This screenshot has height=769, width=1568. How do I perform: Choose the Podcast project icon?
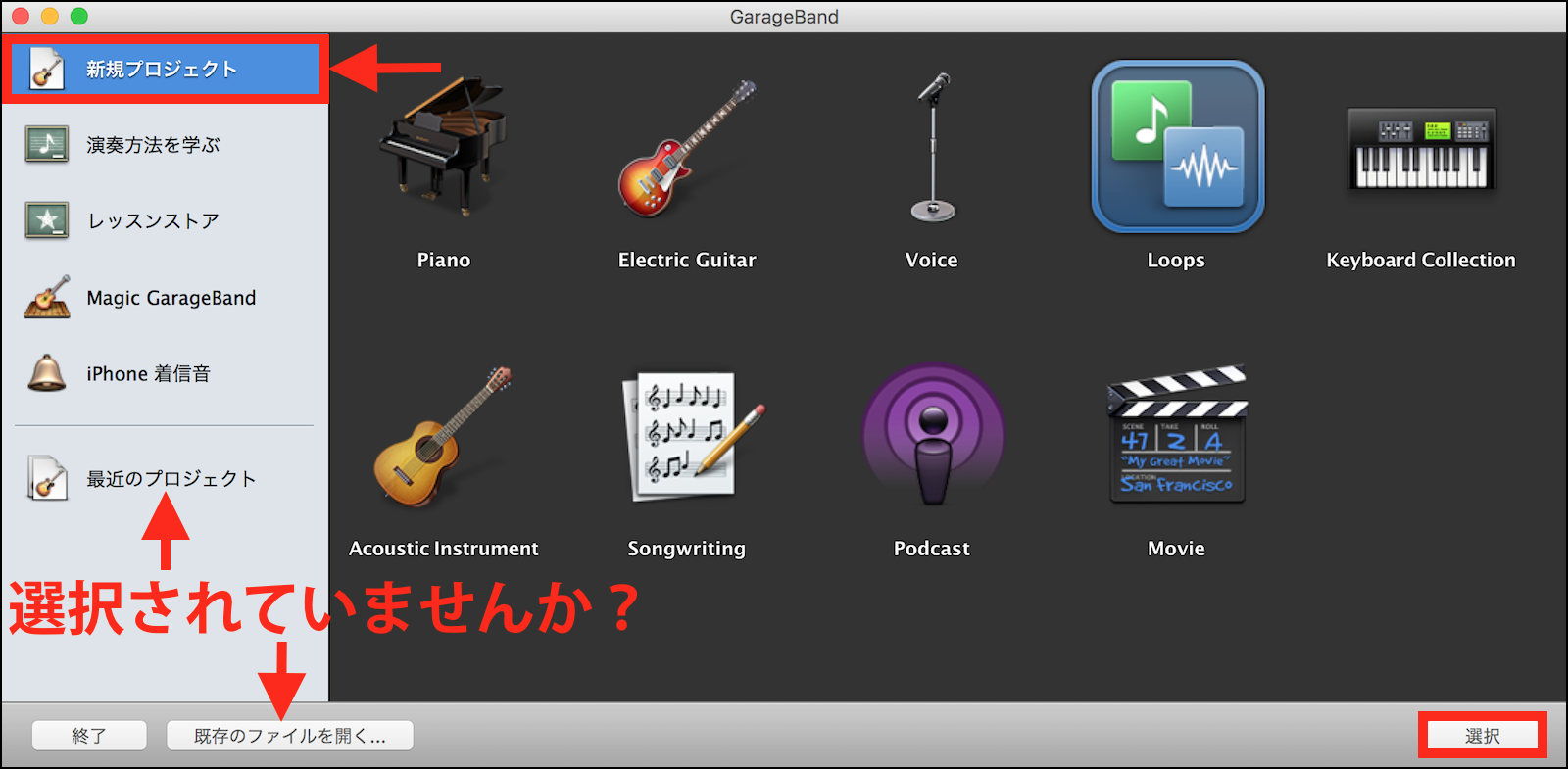click(x=932, y=437)
